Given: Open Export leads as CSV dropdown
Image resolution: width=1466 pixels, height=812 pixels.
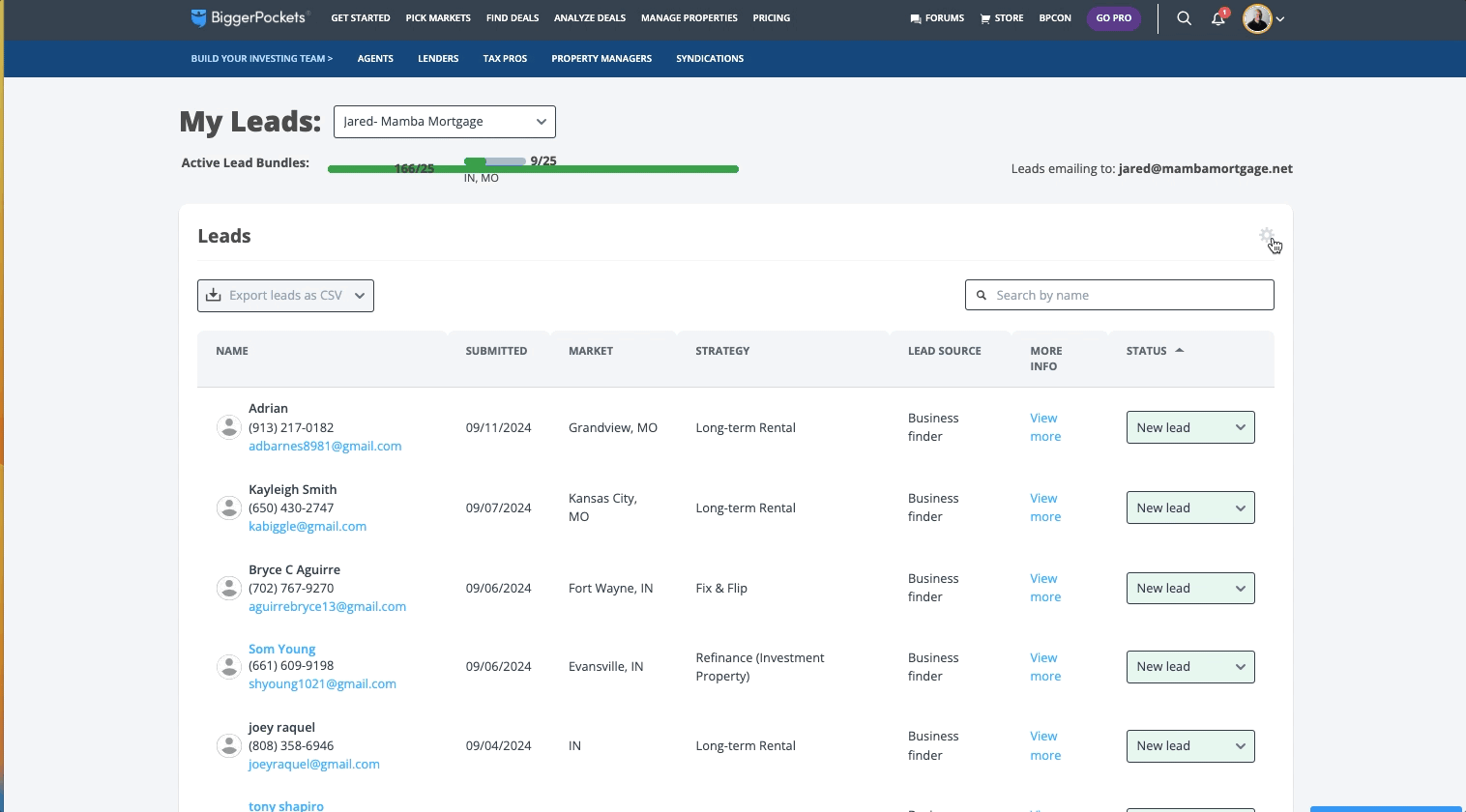Looking at the screenshot, I should [285, 296].
